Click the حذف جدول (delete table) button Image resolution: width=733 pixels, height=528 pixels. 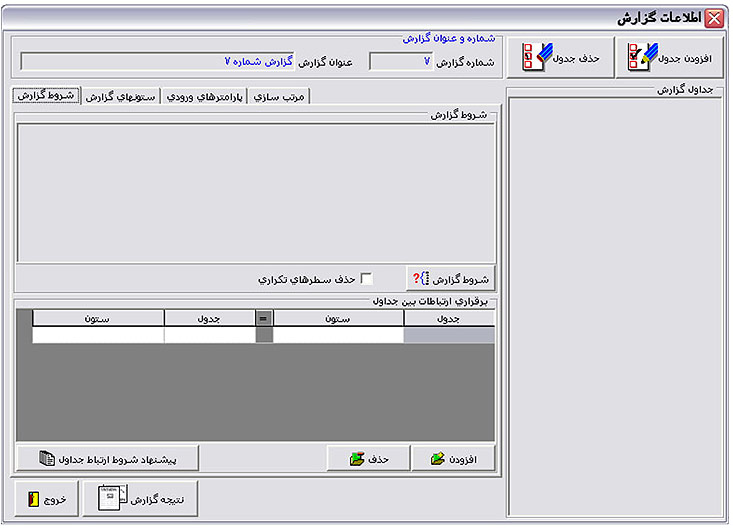[x=561, y=58]
